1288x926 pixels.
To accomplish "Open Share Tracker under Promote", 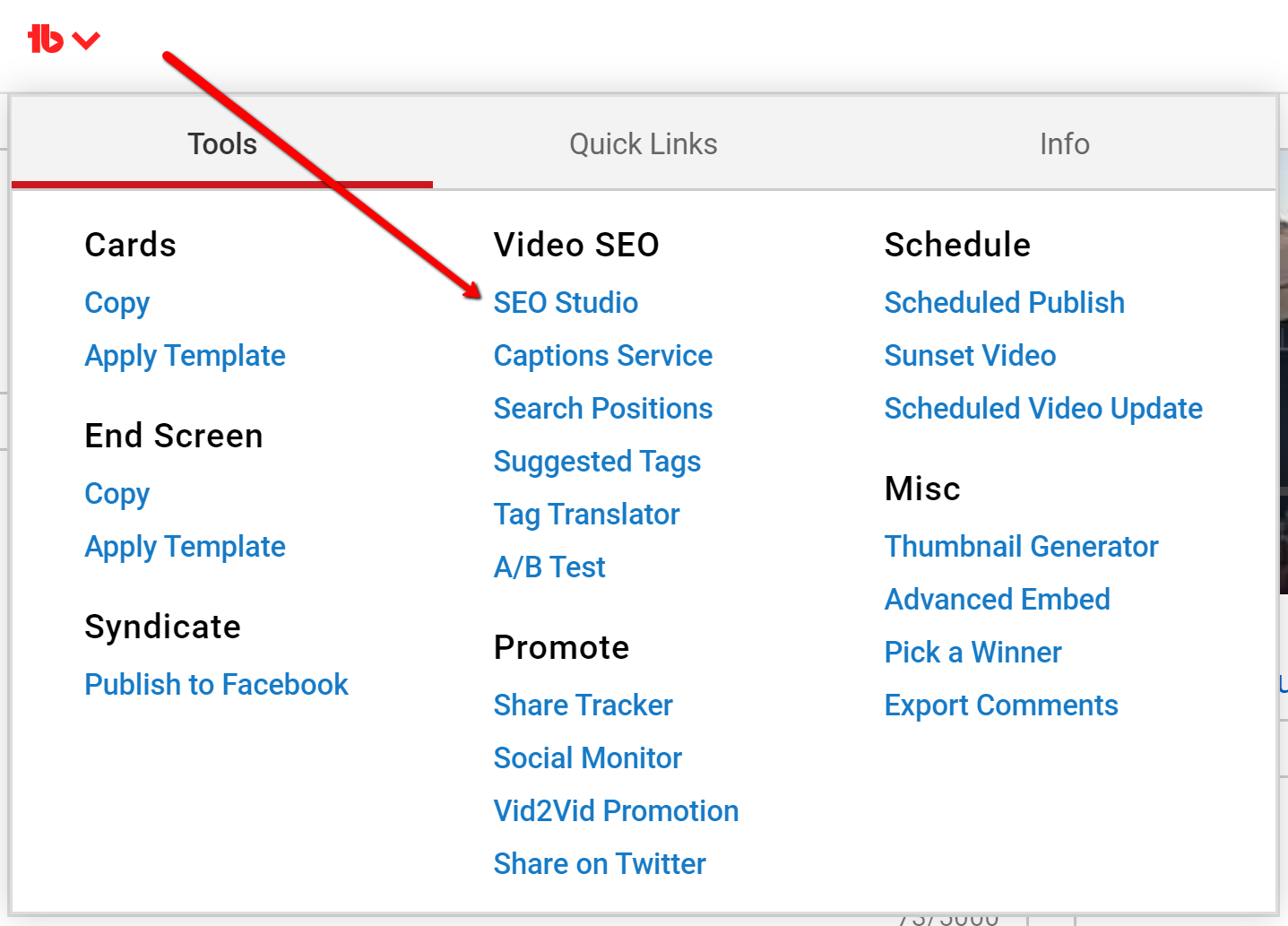I will pyautogui.click(x=583, y=705).
